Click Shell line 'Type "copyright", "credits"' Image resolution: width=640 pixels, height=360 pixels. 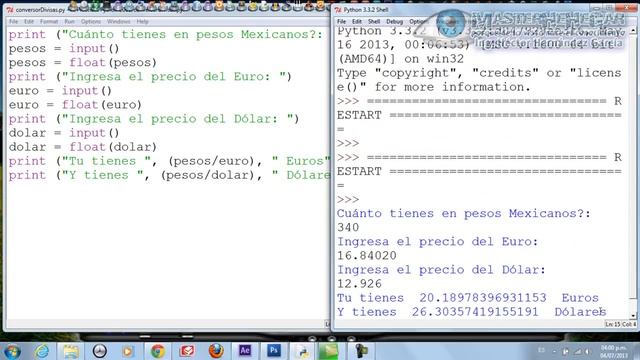point(479,73)
